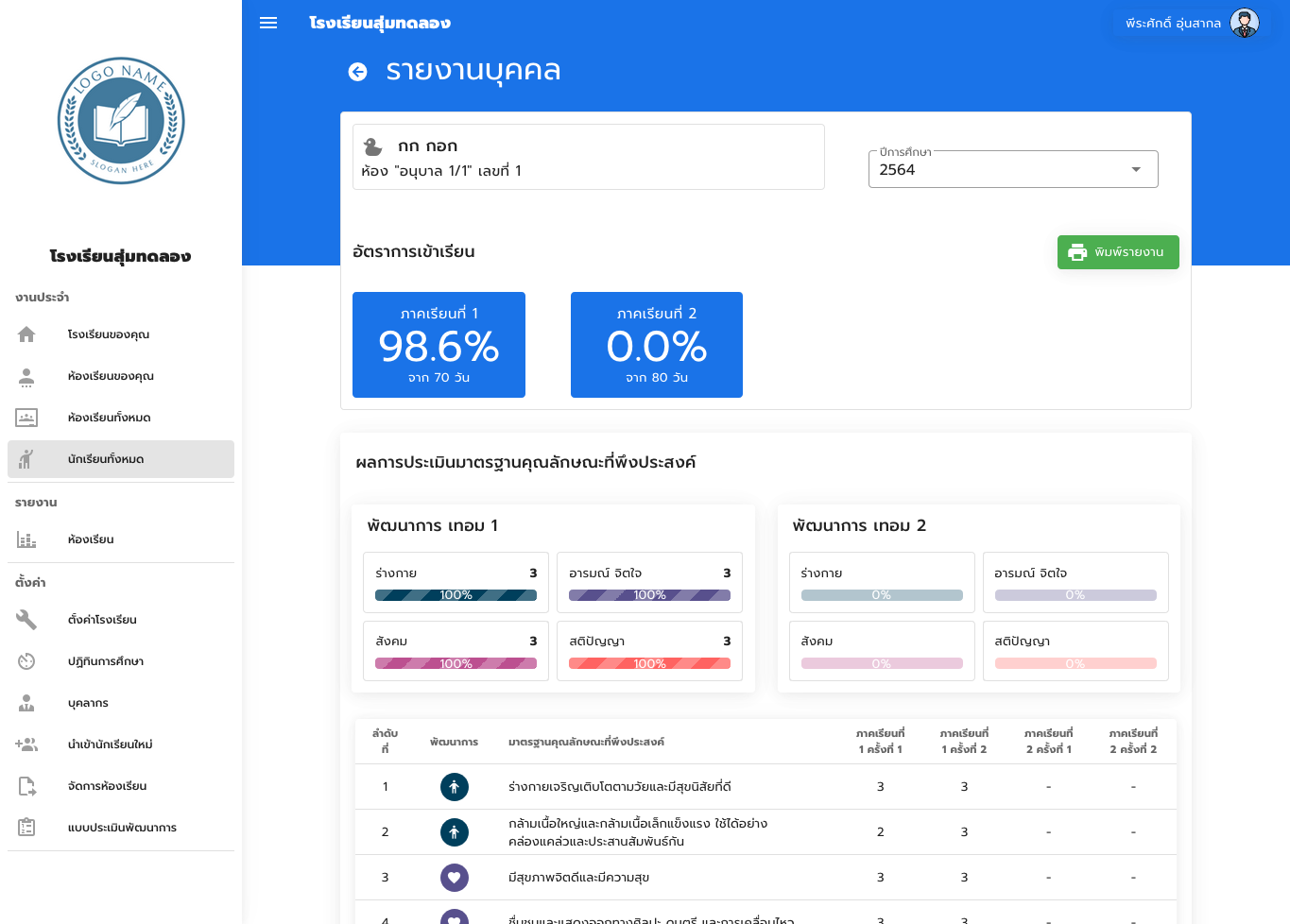Click the school logo image
Viewport: 1290px width, 924px height.
pyautogui.click(x=121, y=121)
